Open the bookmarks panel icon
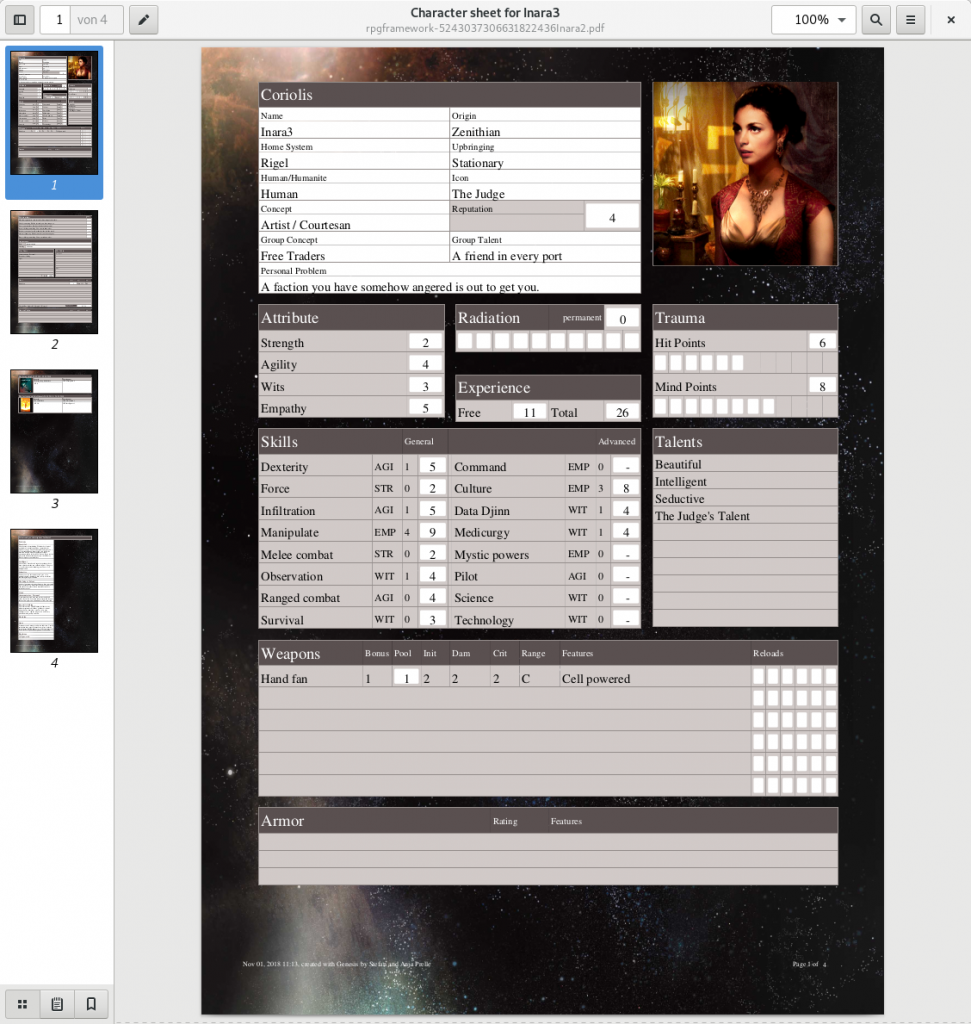Viewport: 971px width, 1024px height. [x=91, y=1003]
